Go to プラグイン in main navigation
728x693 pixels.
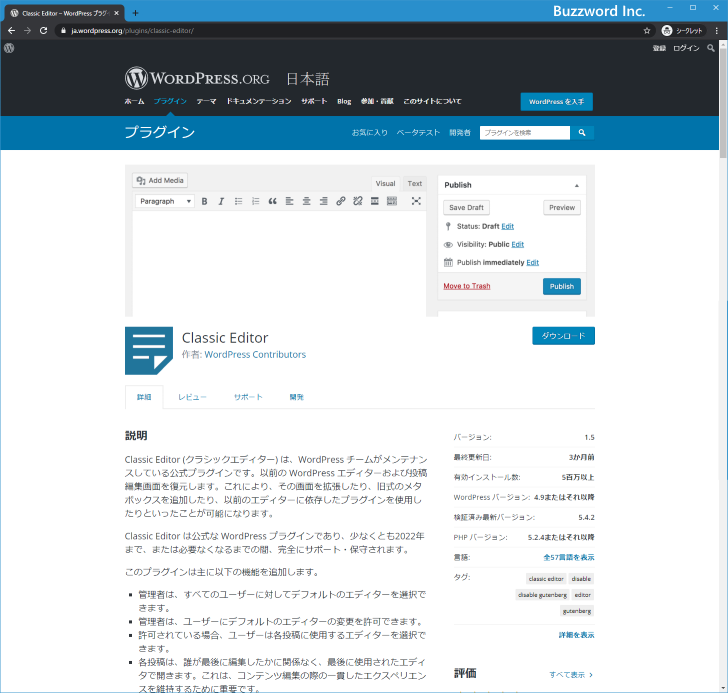click(x=170, y=101)
